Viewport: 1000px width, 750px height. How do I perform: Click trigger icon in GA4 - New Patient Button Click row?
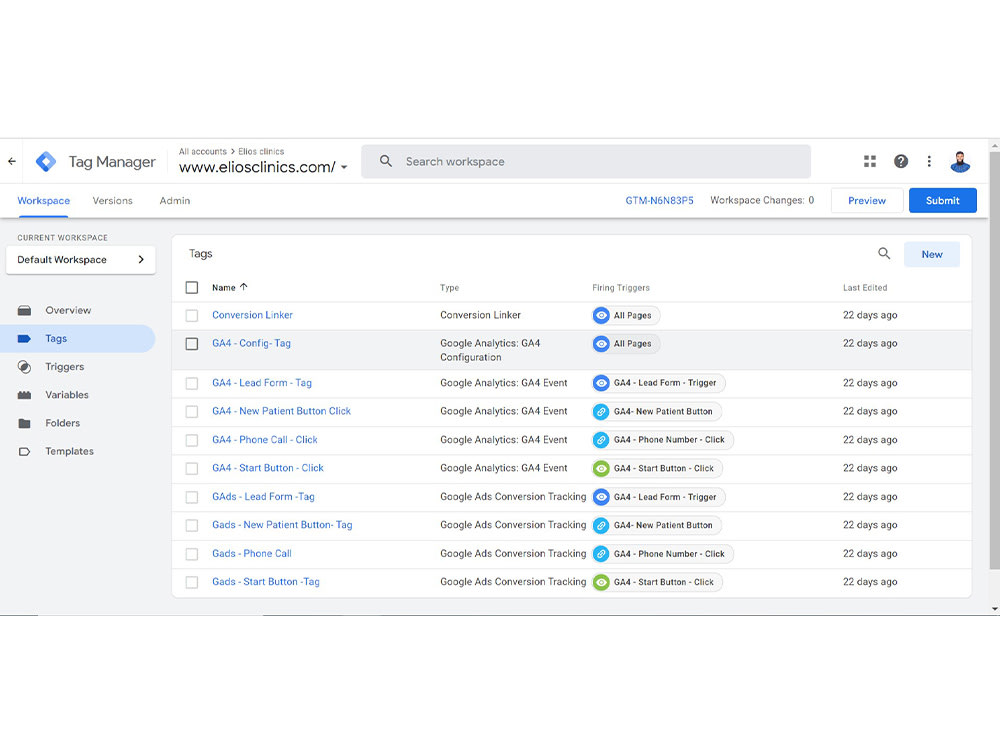[x=601, y=411]
